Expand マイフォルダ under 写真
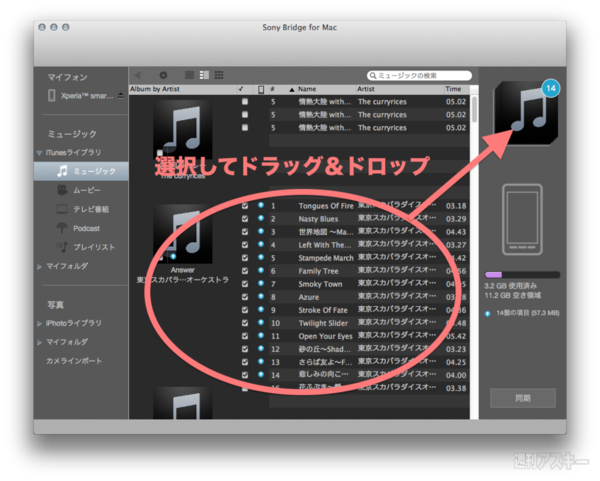Viewport: 600px width, 481px height. click(39, 342)
